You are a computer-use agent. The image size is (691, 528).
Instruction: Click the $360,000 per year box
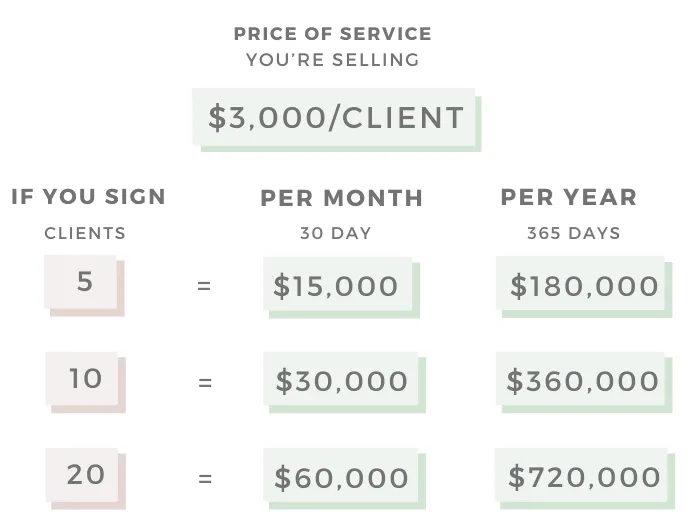click(583, 381)
